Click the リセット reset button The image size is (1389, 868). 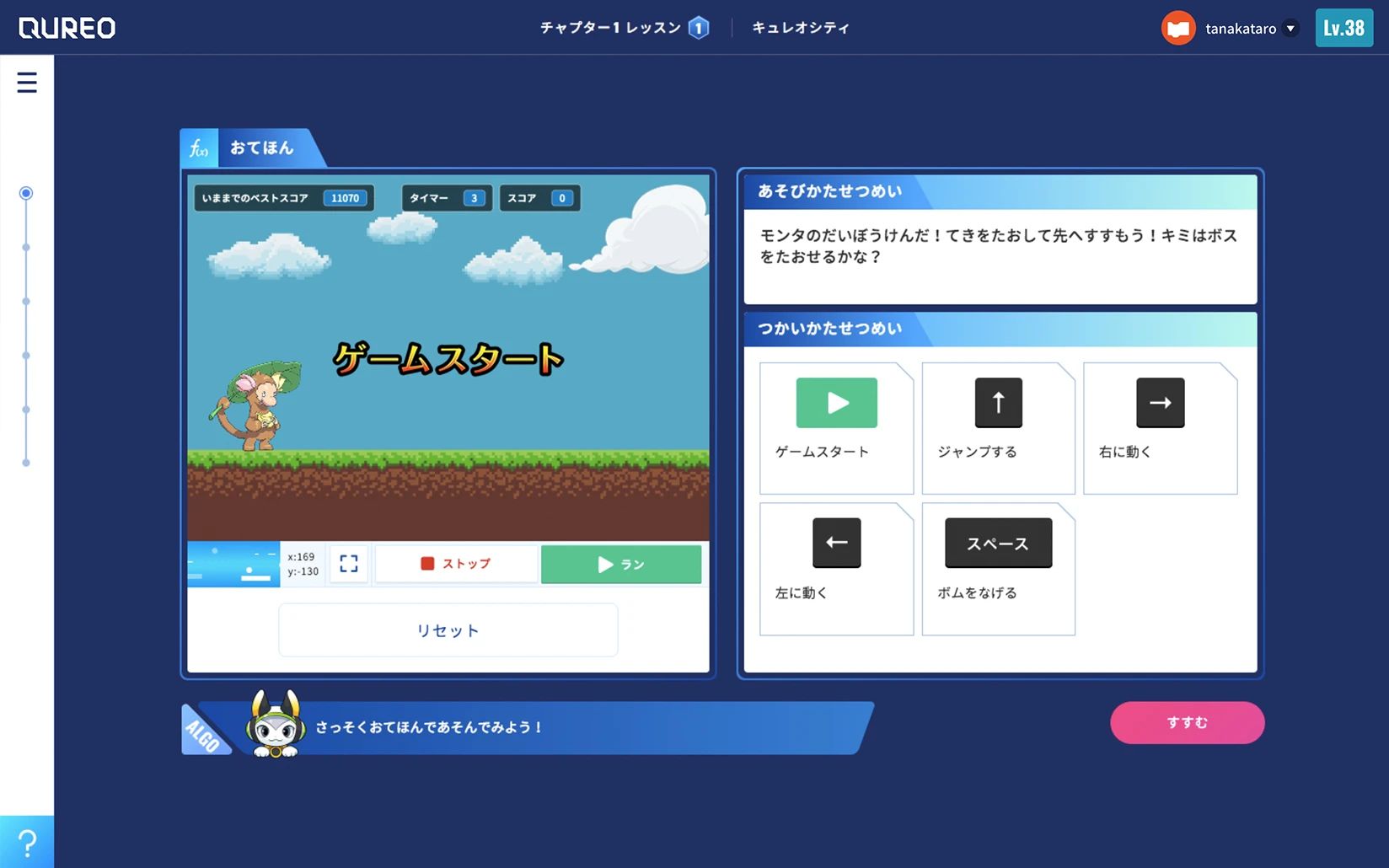[x=448, y=630]
